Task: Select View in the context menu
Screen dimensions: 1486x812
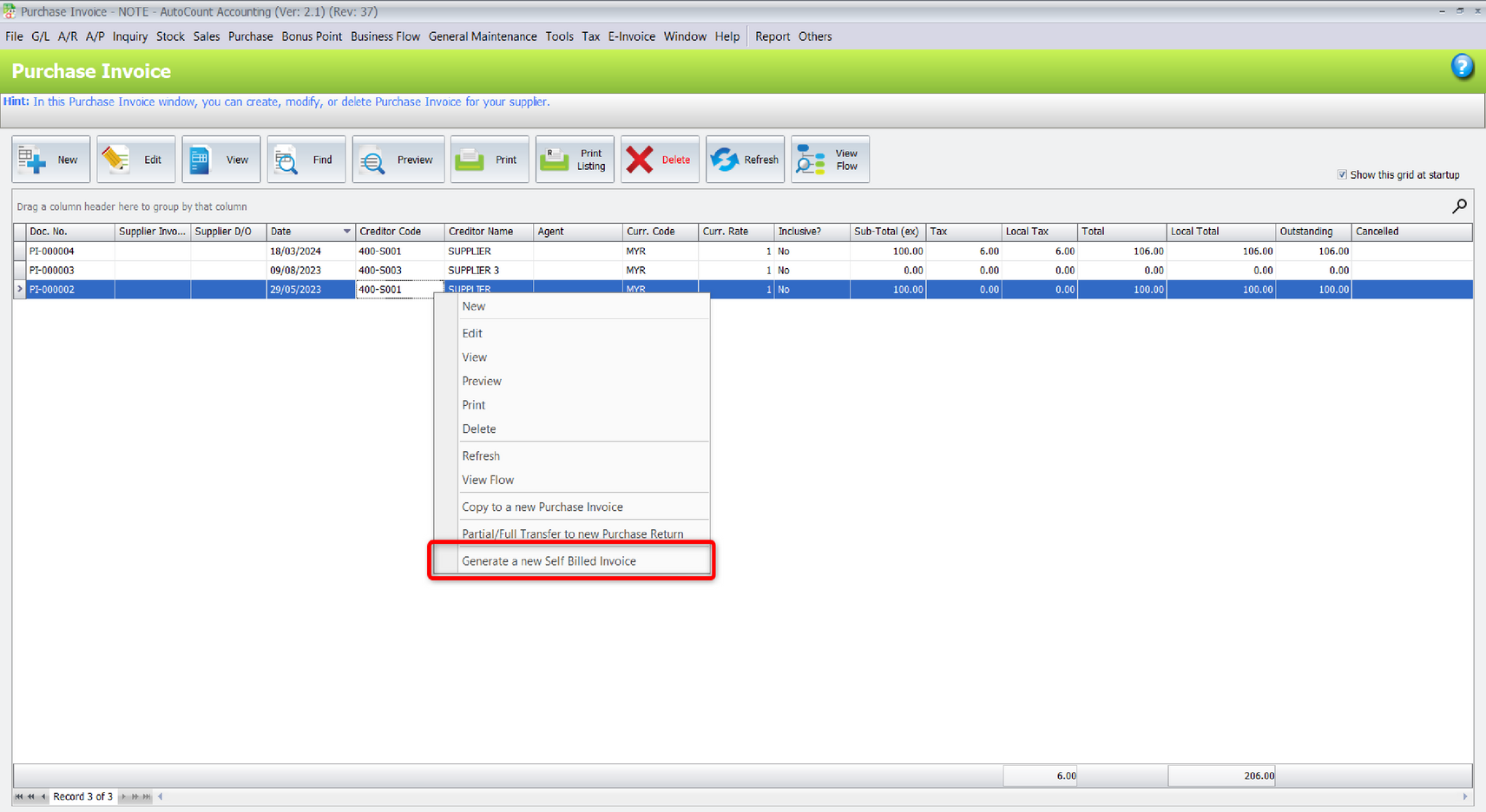Action: point(571,357)
